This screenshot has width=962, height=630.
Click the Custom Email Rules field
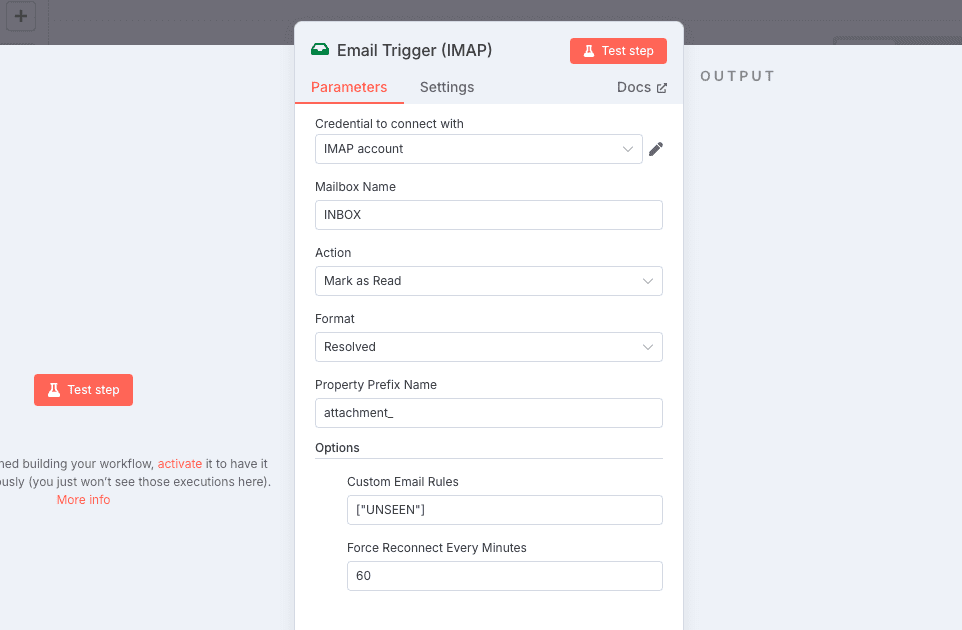click(x=504, y=510)
